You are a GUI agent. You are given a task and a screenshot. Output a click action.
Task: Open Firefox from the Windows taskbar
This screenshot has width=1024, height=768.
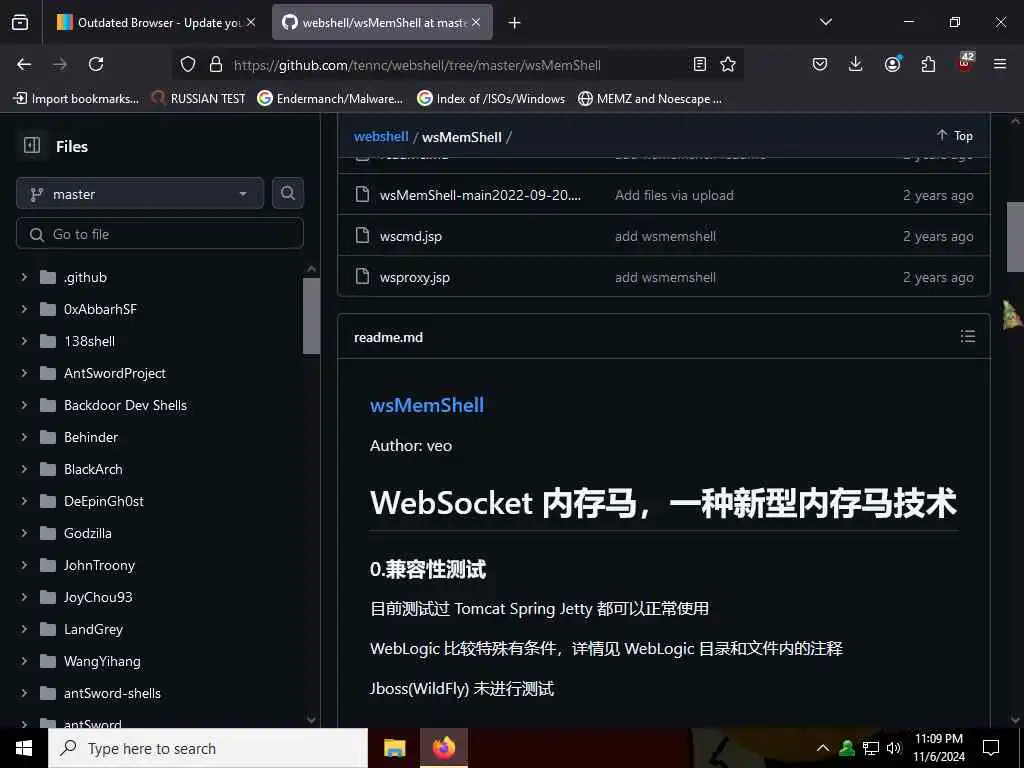coord(443,748)
